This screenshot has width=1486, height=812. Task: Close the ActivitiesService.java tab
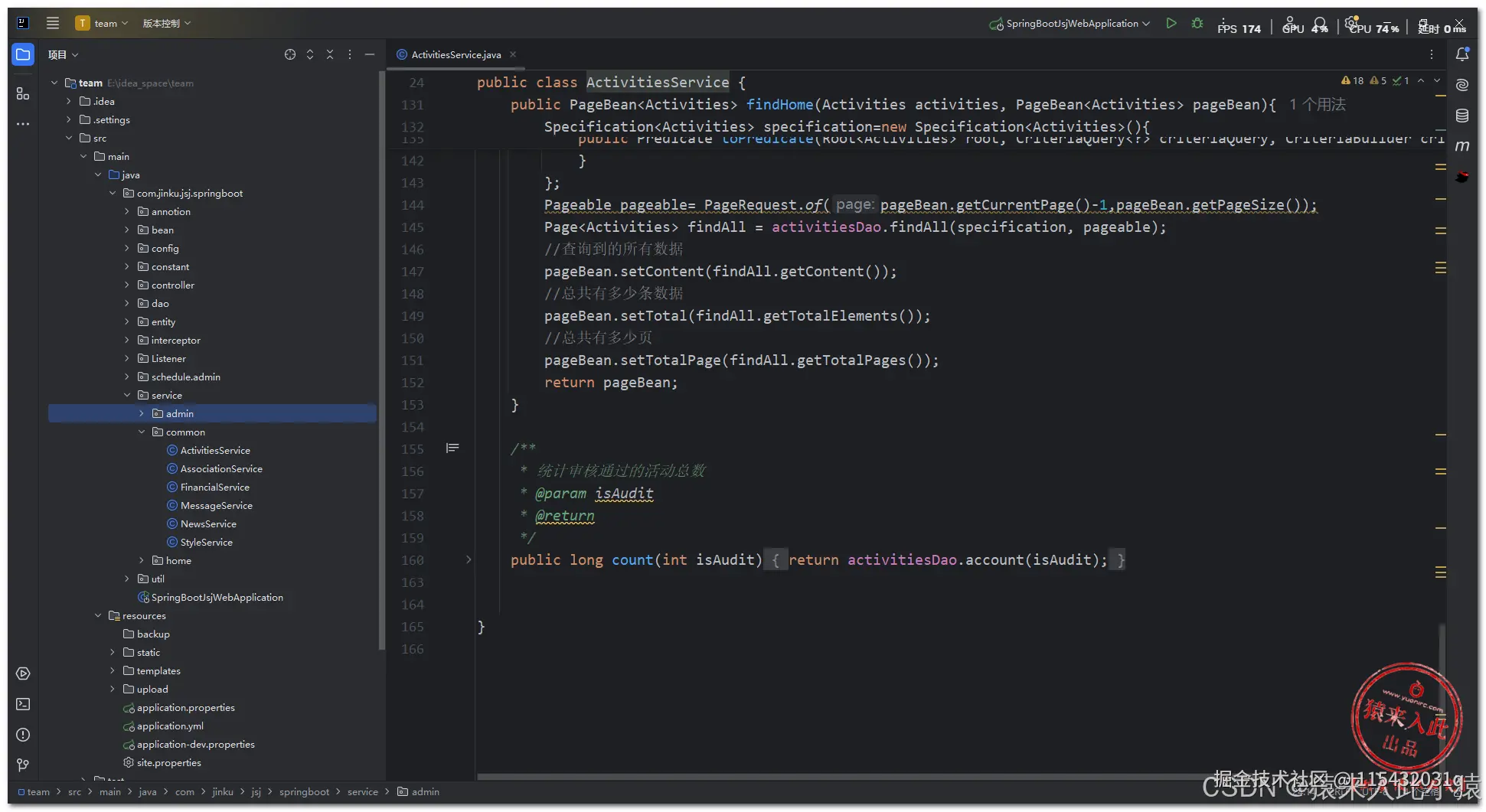tap(513, 54)
